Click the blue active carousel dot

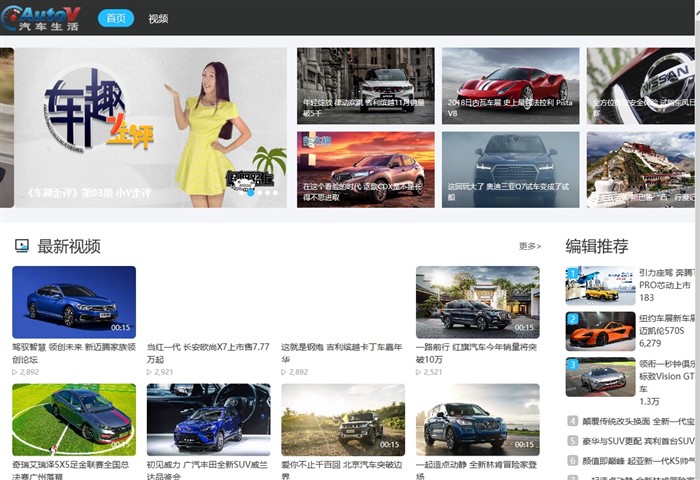pyautogui.click(x=251, y=193)
